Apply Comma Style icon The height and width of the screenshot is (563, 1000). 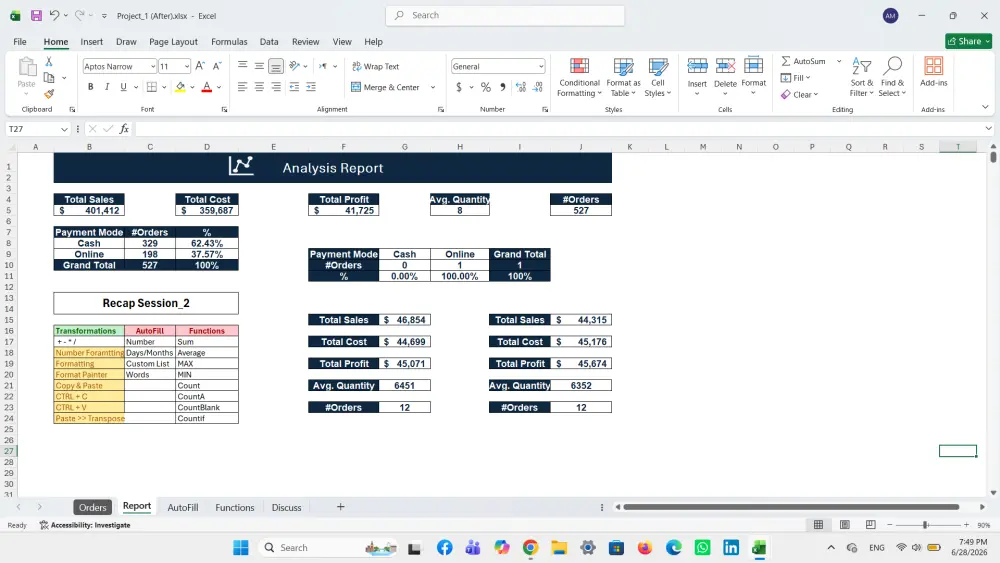pos(503,87)
